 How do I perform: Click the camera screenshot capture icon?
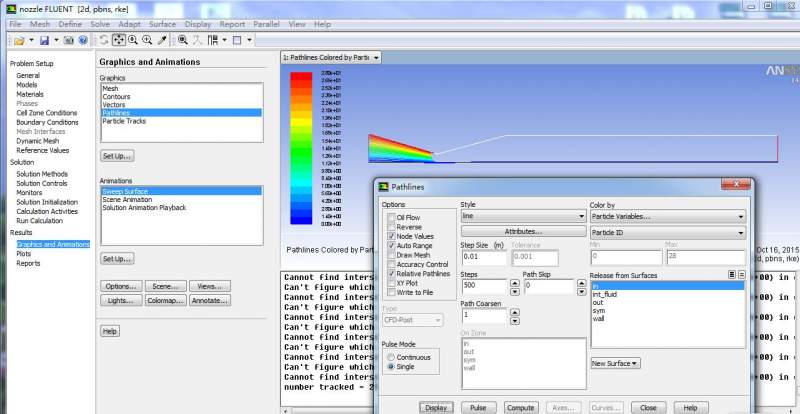(67, 40)
